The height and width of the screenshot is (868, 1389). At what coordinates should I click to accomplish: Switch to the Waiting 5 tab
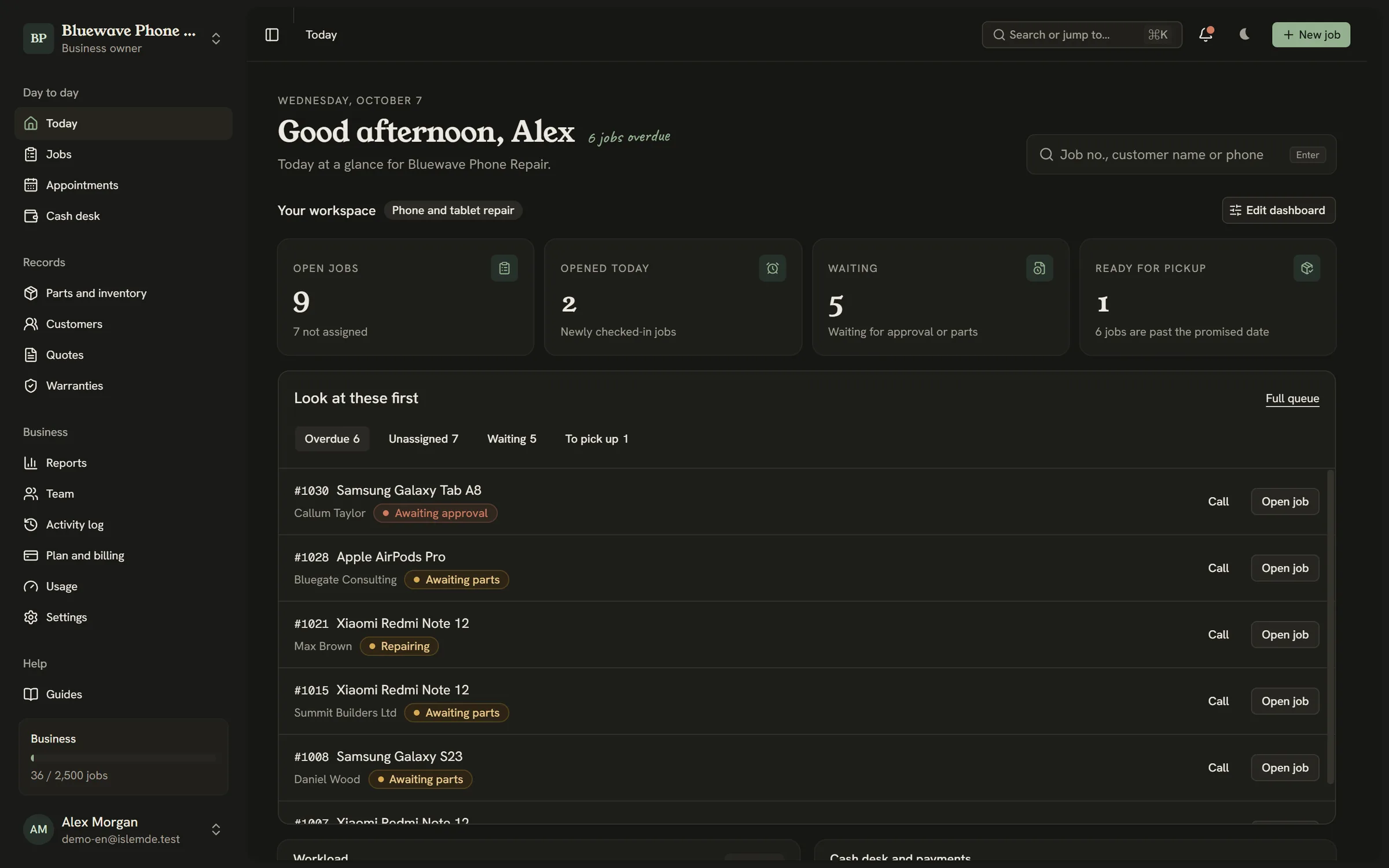(512, 439)
